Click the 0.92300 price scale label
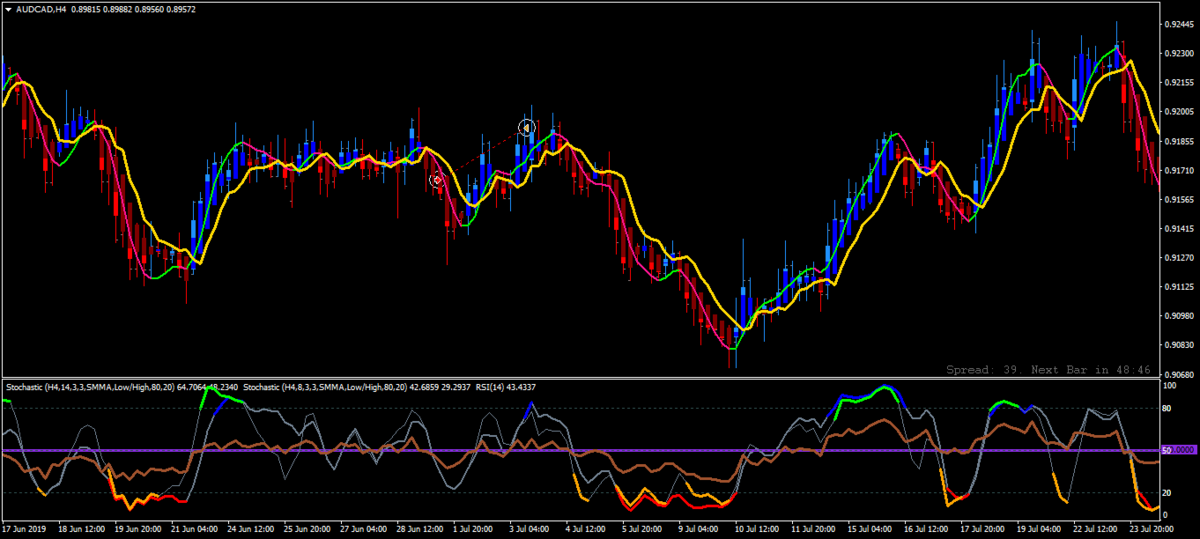This screenshot has width=1200, height=539. (1180, 53)
